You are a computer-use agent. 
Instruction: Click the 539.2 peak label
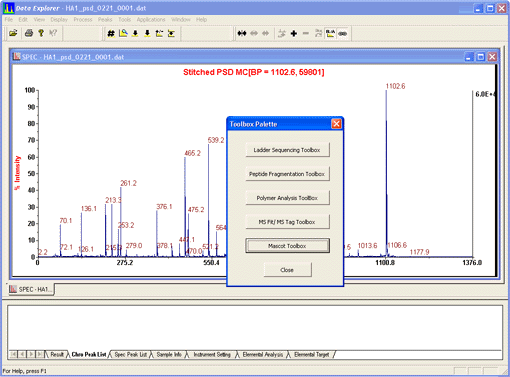(216, 140)
